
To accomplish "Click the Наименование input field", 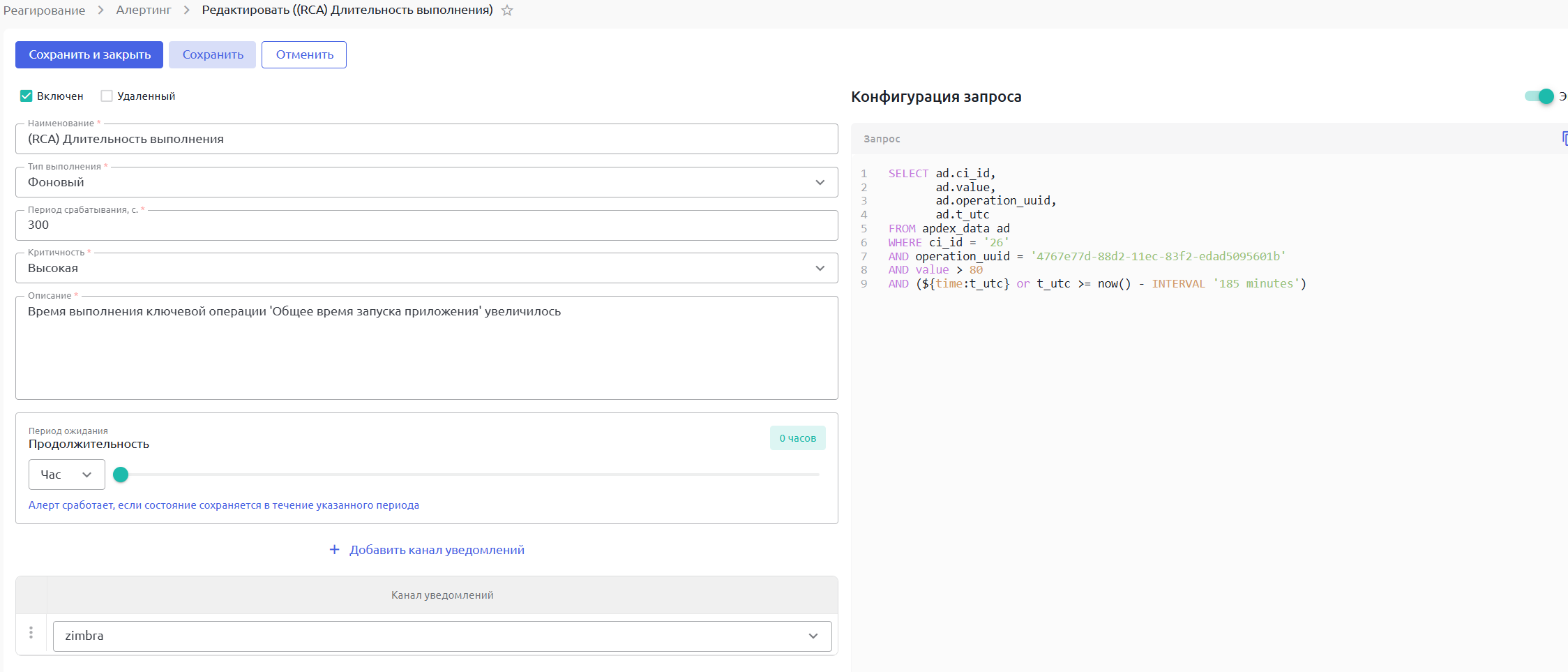I will click(x=426, y=140).
